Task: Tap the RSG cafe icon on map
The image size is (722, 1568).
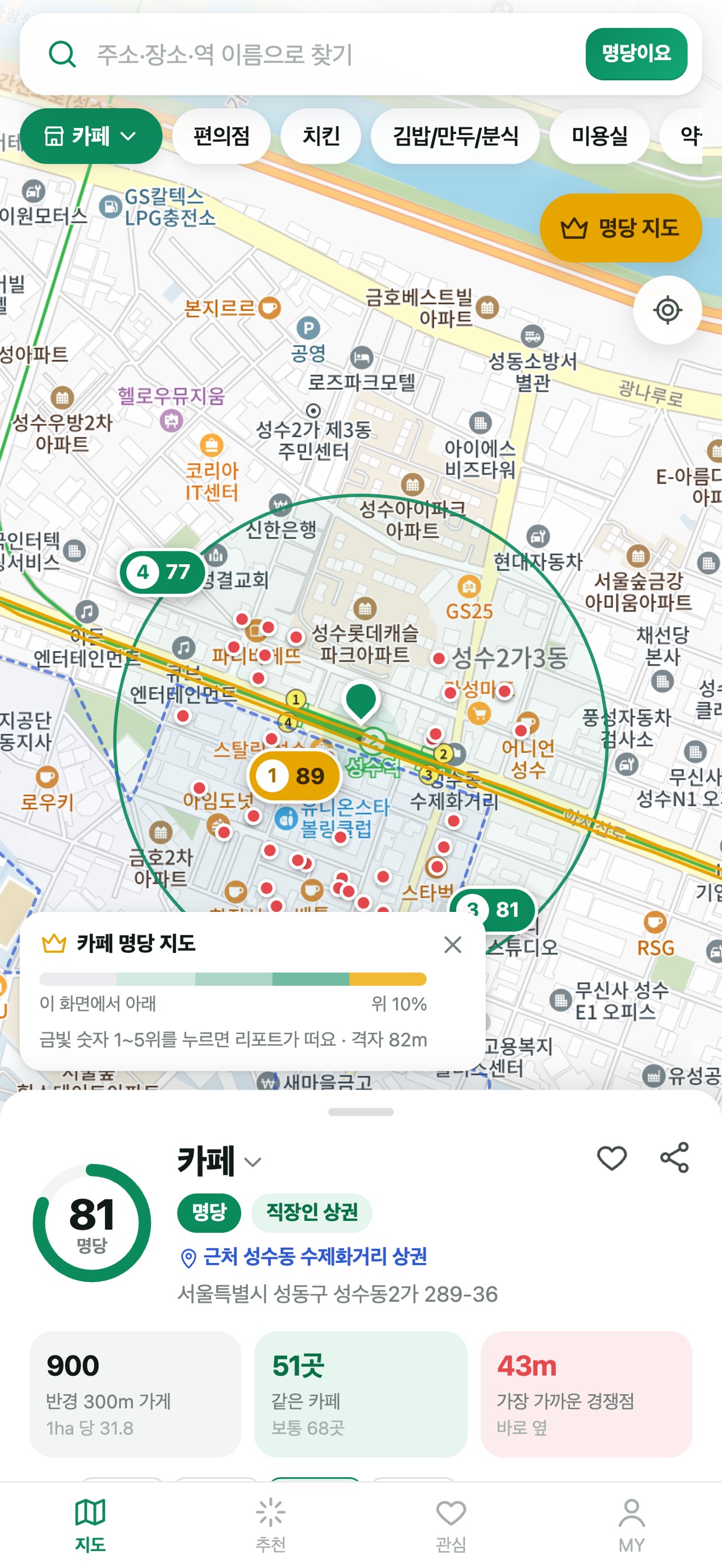Action: click(655, 921)
